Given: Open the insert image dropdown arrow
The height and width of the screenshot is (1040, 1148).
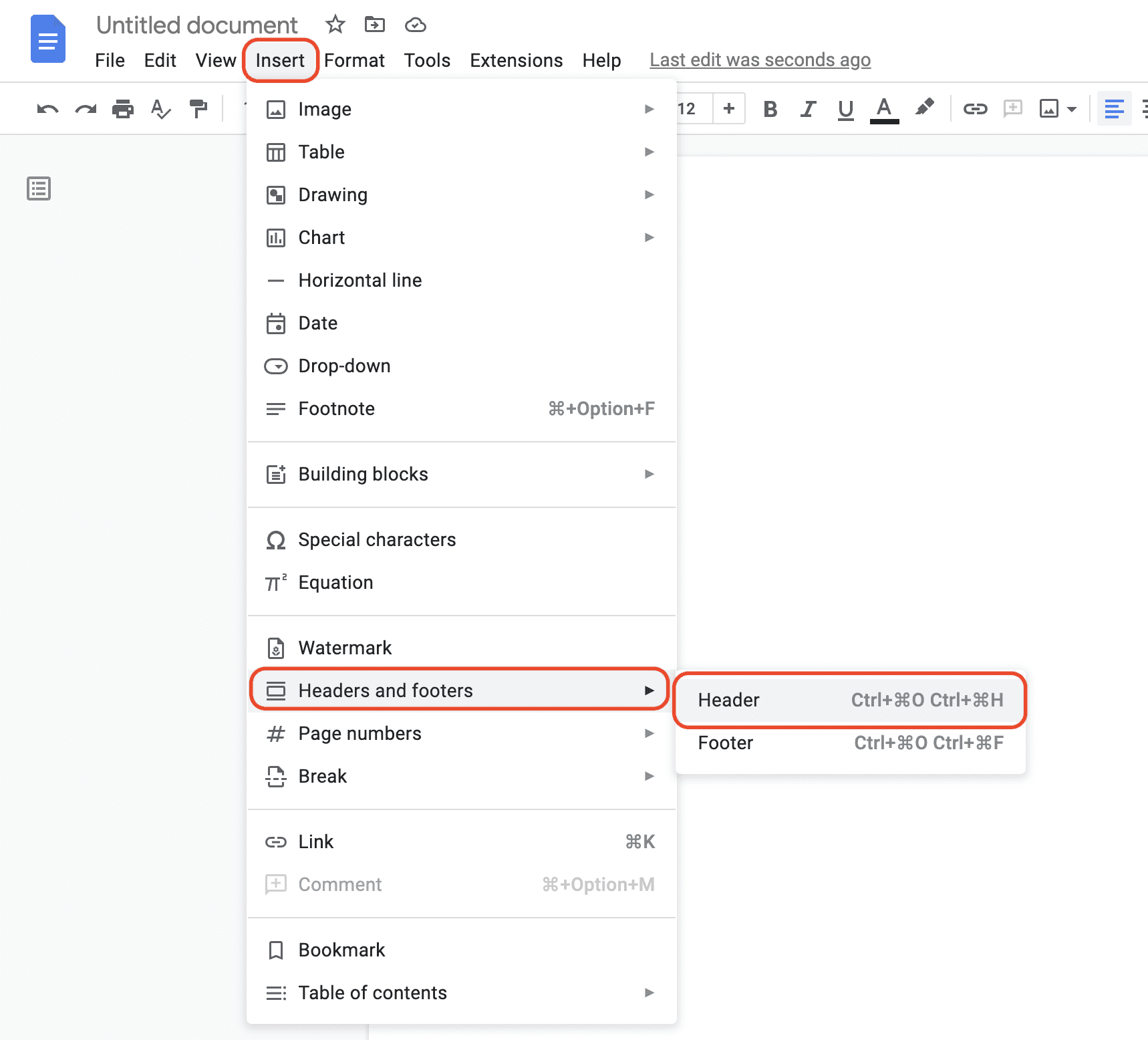Looking at the screenshot, I should point(1071,109).
